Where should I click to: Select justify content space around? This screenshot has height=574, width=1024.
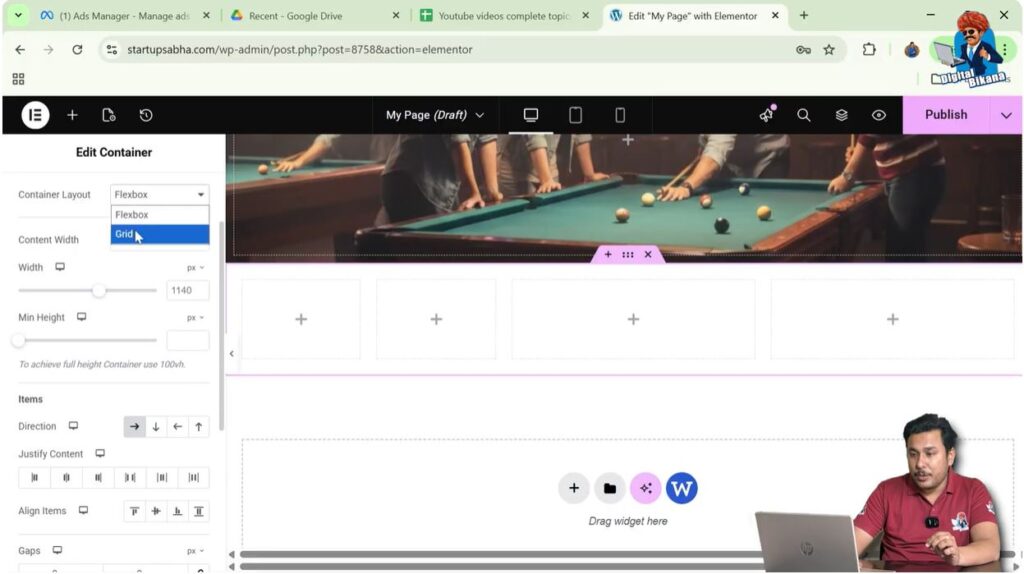pyautogui.click(x=162, y=477)
